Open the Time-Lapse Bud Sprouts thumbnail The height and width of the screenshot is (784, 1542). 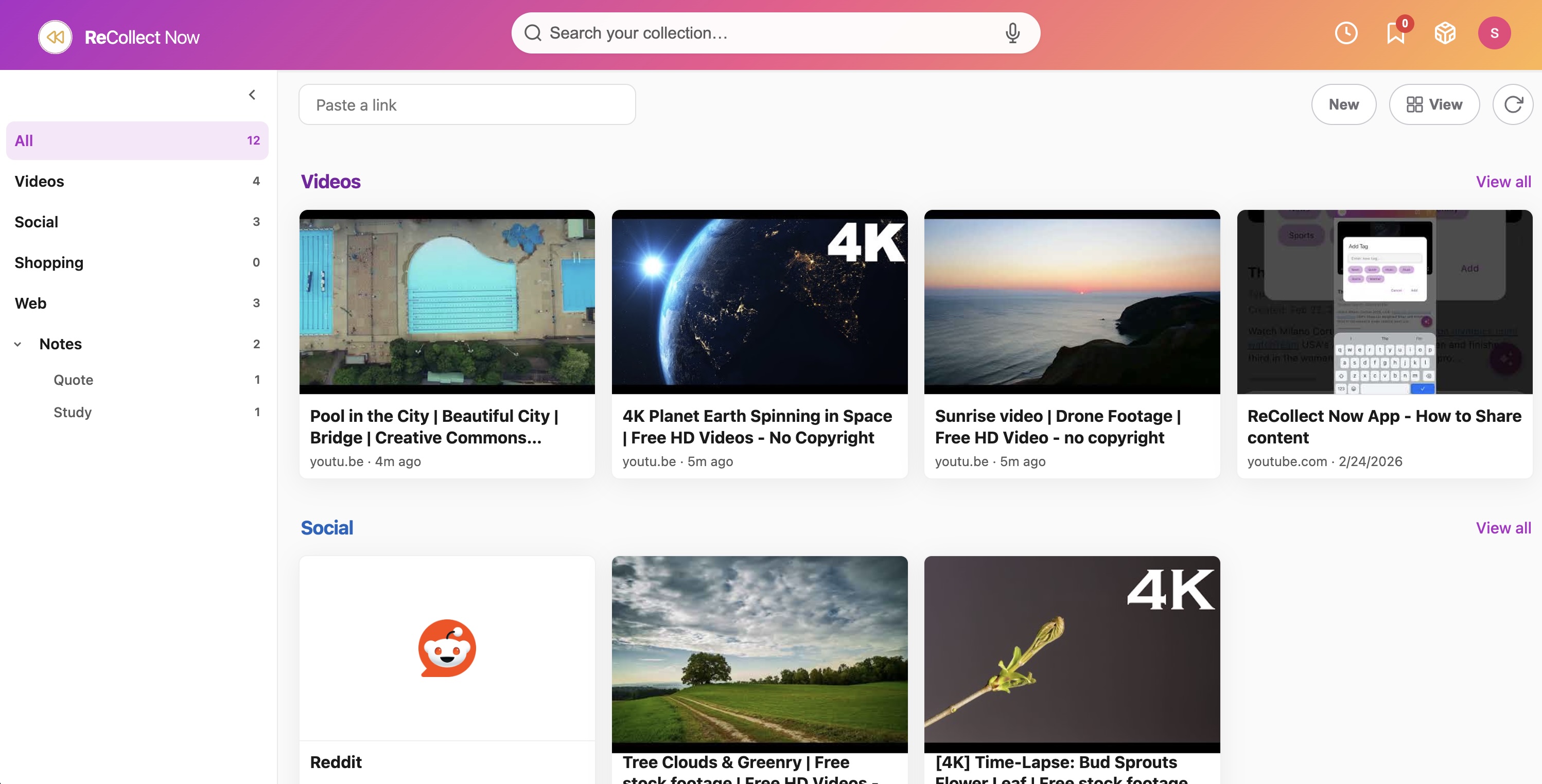pyautogui.click(x=1072, y=654)
